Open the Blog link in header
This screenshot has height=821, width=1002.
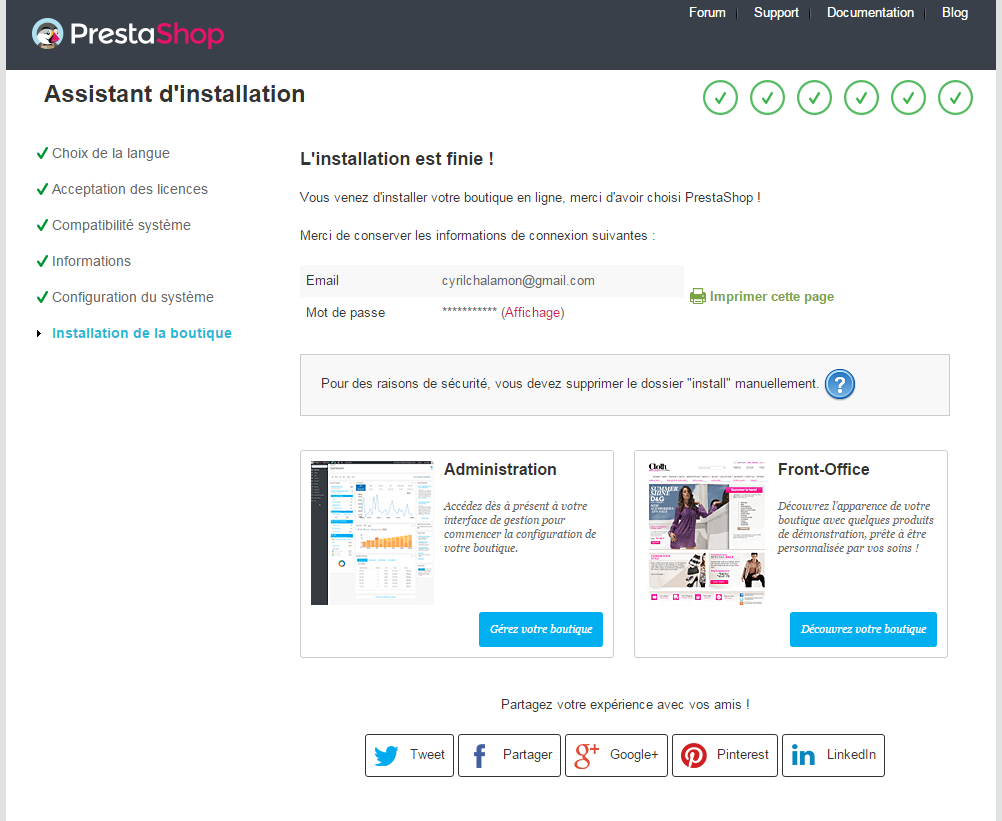(954, 13)
